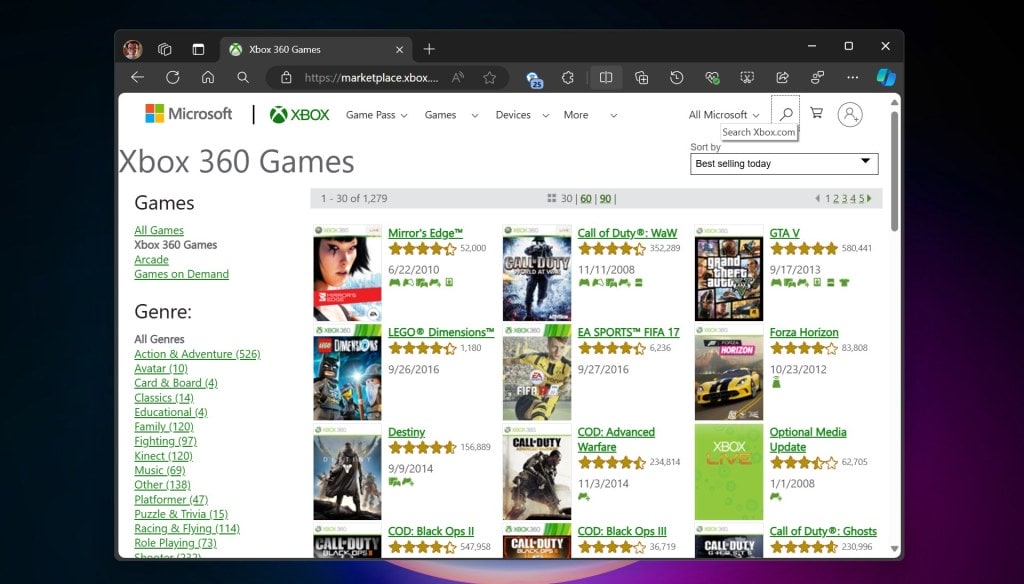Screen dimensions: 1024x584
Task: Open a new tab with plus button
Action: (429, 49)
